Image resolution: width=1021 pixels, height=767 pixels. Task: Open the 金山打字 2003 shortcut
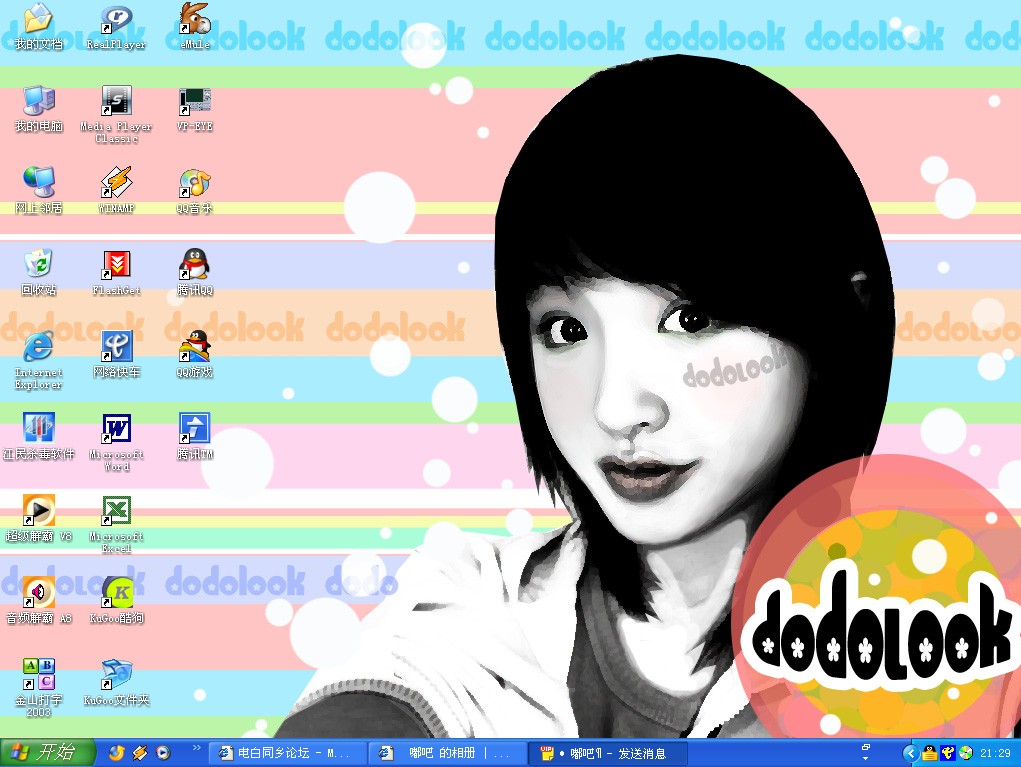point(38,675)
